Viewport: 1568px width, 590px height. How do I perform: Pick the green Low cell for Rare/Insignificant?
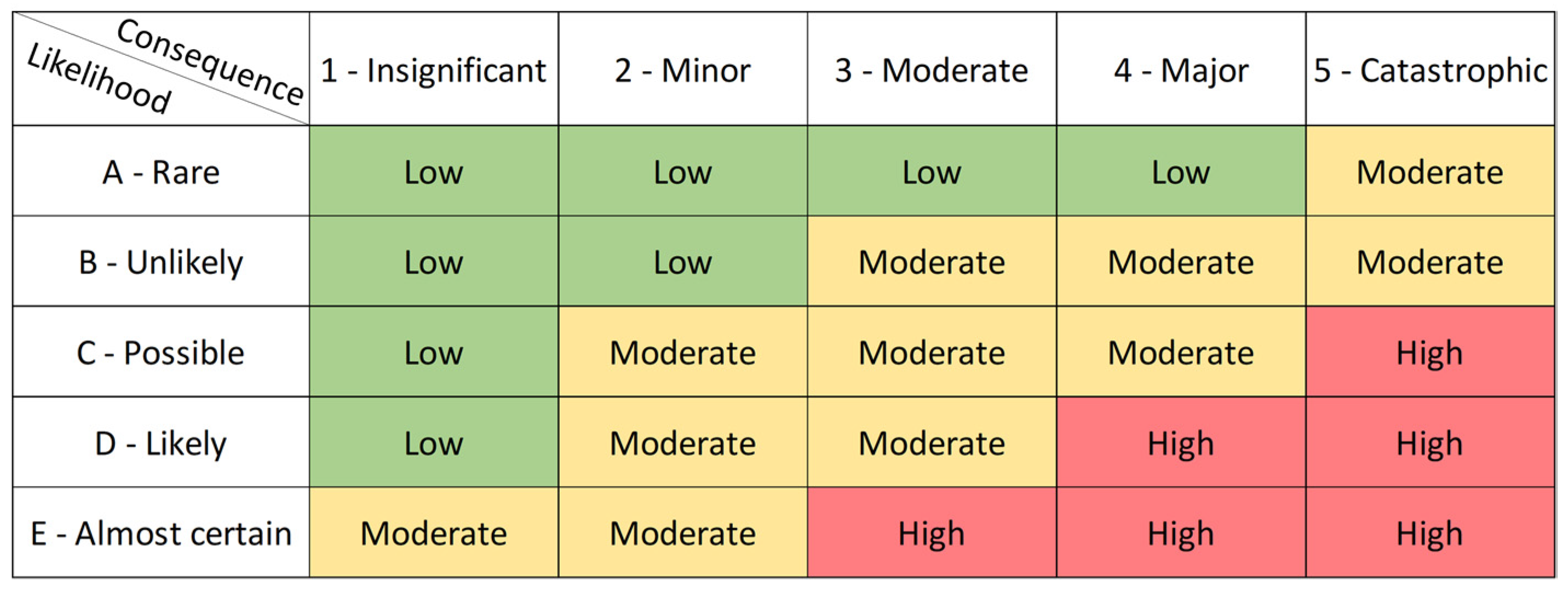[433, 172]
